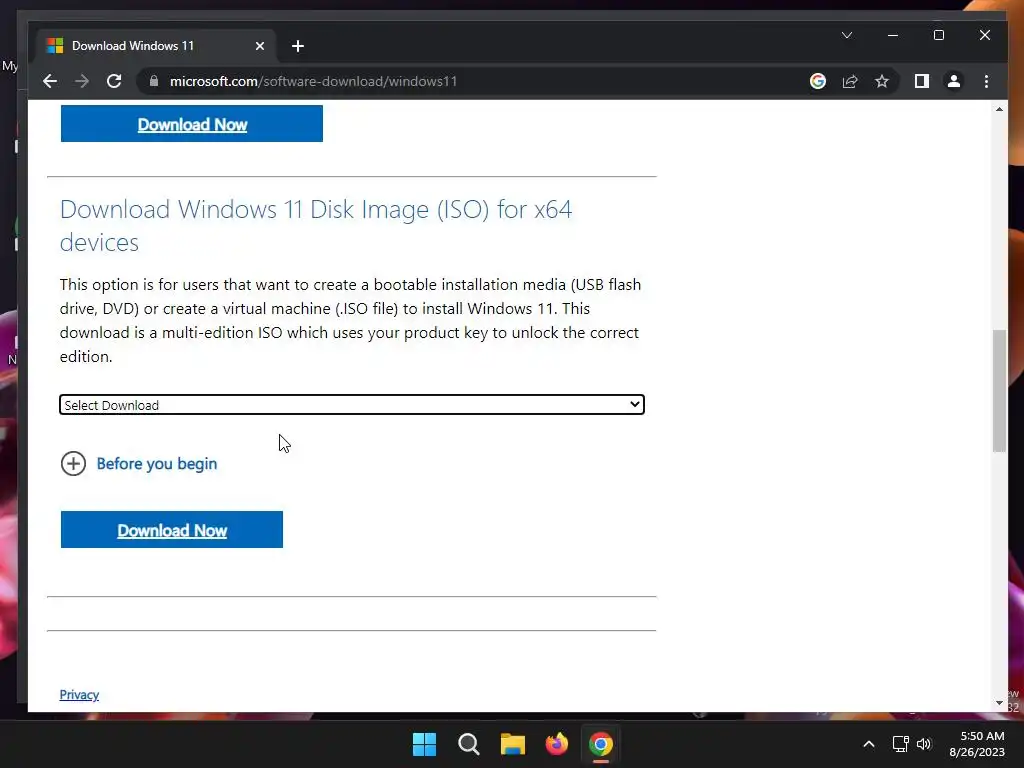Minimize the Chrome window
Screen dimensions: 1024x768
(x=893, y=35)
